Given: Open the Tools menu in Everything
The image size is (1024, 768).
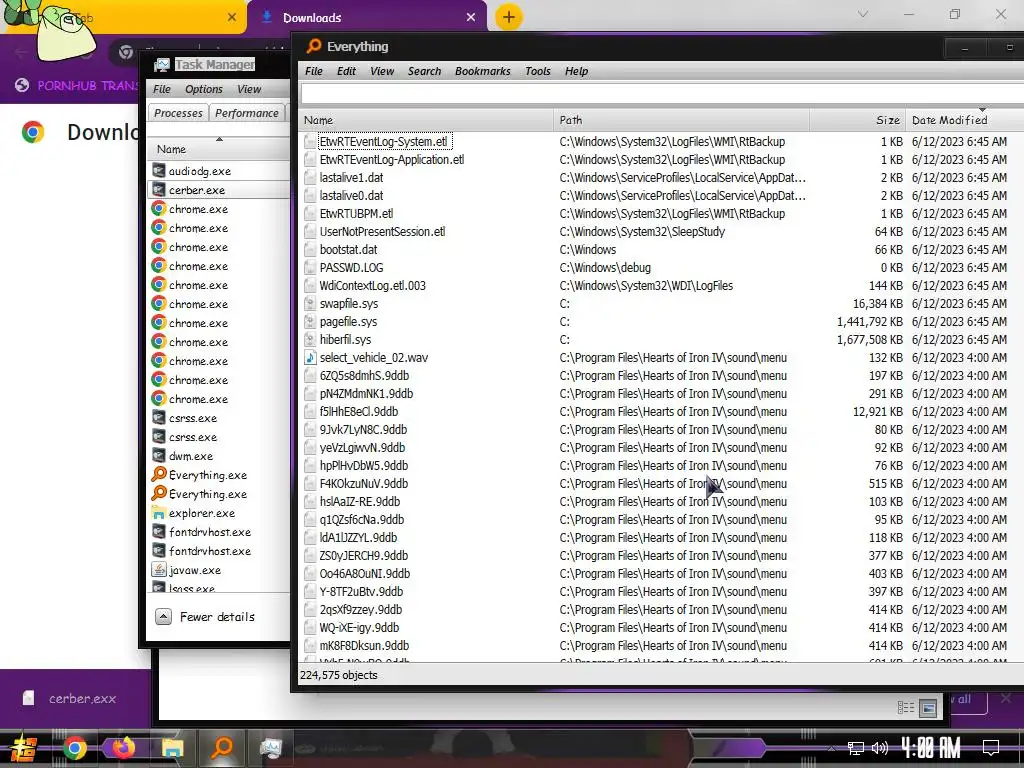Looking at the screenshot, I should pos(537,71).
